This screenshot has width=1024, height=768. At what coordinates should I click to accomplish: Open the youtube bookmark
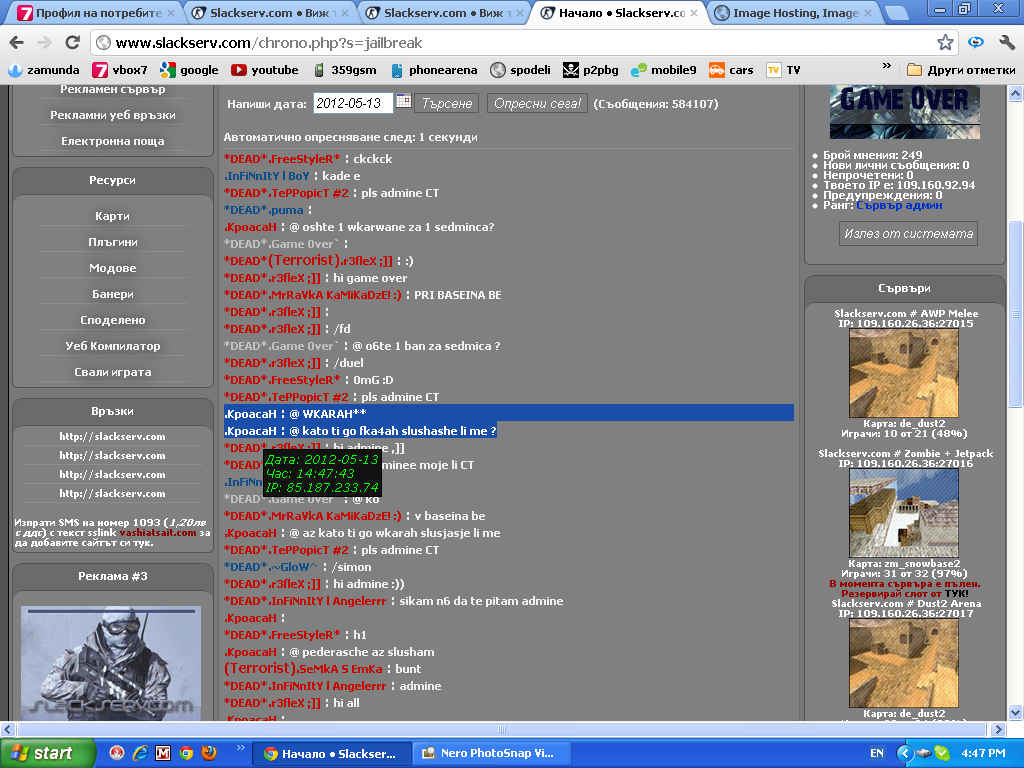(264, 70)
